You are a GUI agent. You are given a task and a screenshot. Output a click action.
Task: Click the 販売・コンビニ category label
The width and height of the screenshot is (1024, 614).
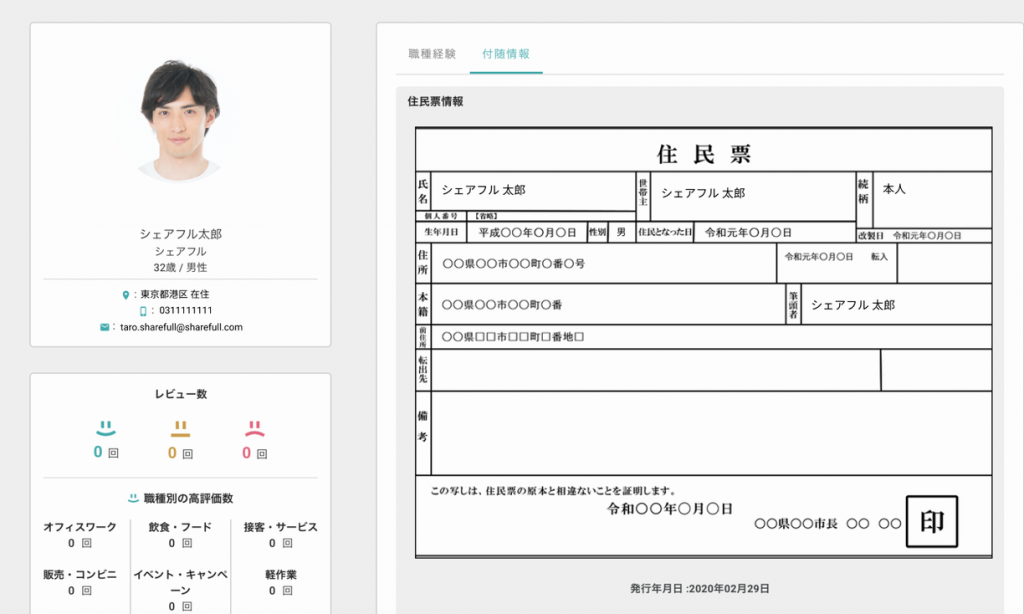point(80,575)
